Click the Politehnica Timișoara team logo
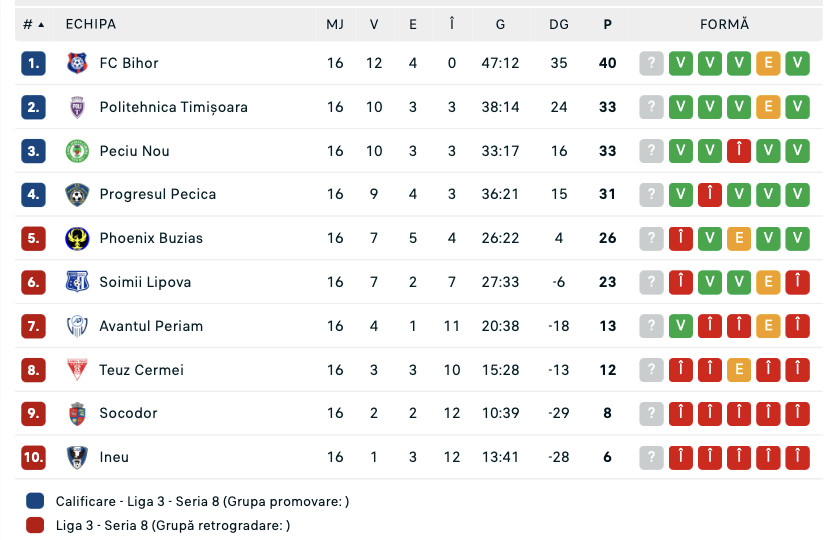 click(x=77, y=107)
